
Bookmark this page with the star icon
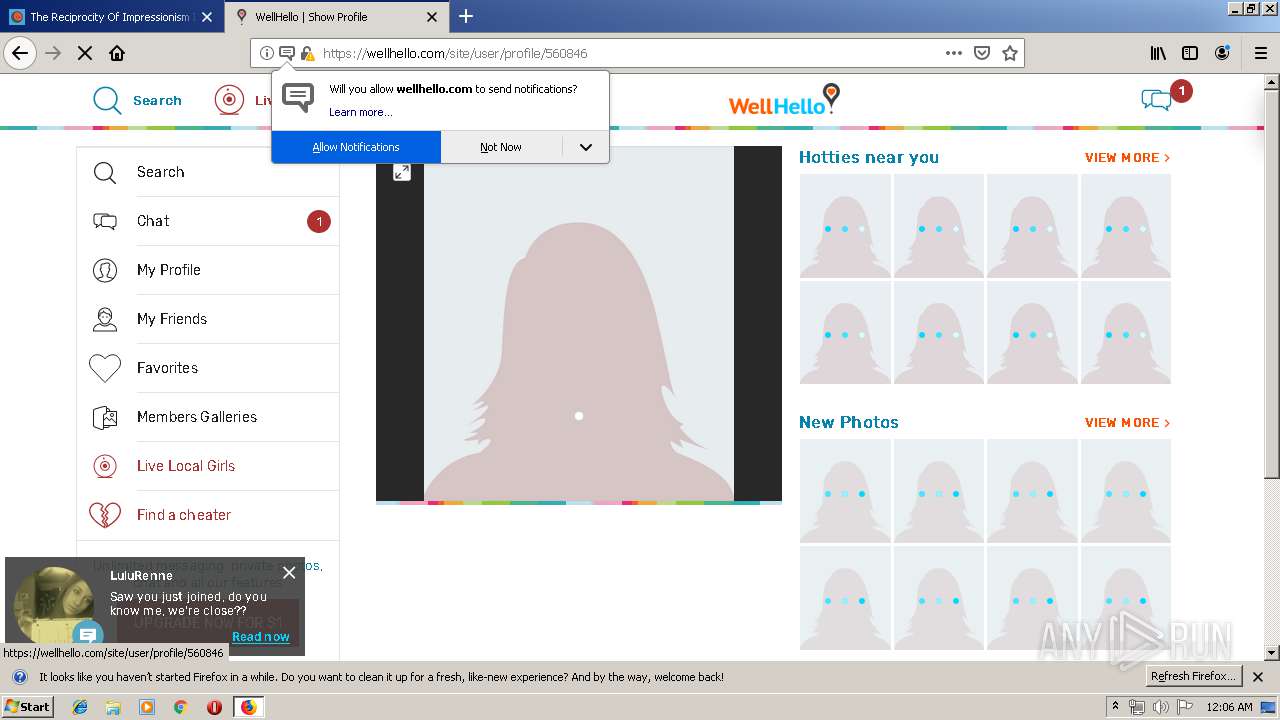(x=1010, y=53)
